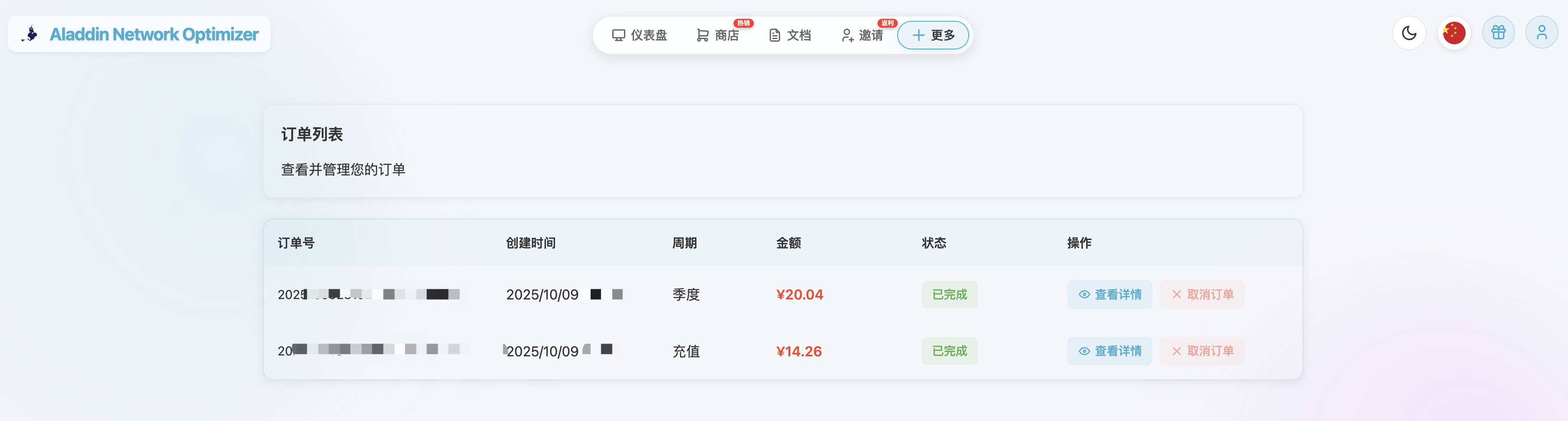View details of the 充值 order
The height and width of the screenshot is (421, 1568).
(x=1109, y=352)
